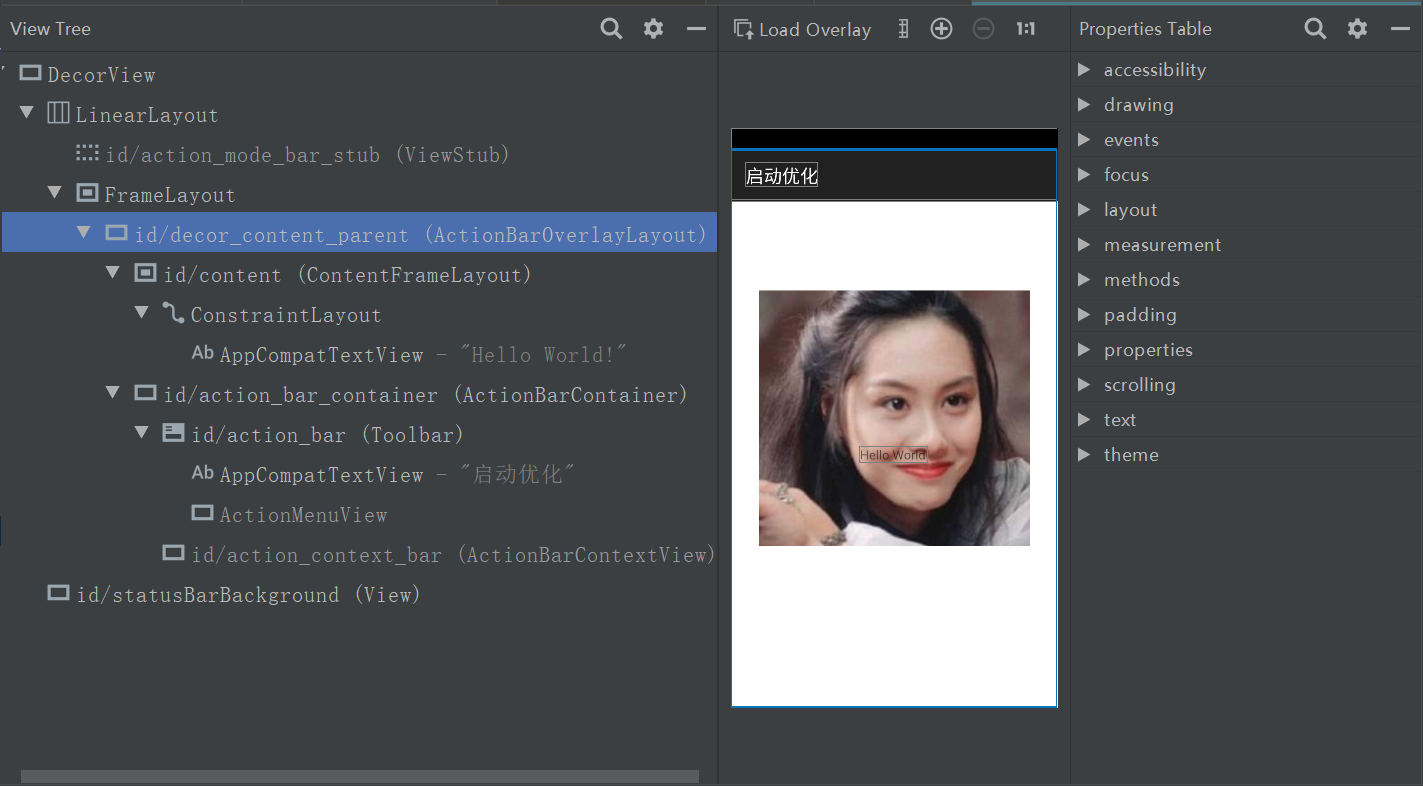Minimize the Properties Table panel

click(x=1400, y=29)
